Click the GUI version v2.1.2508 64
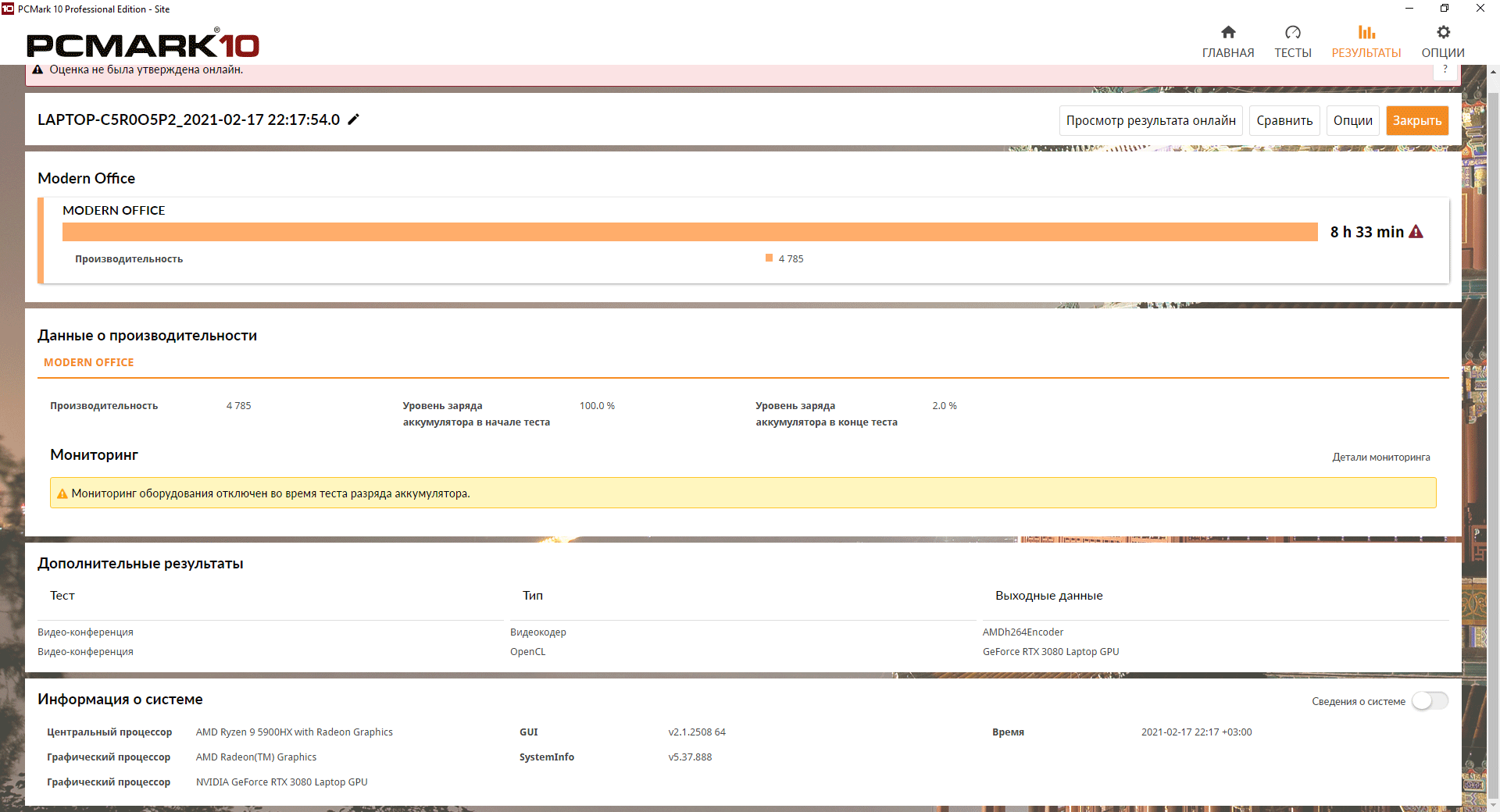The width and height of the screenshot is (1500, 812). tap(697, 732)
